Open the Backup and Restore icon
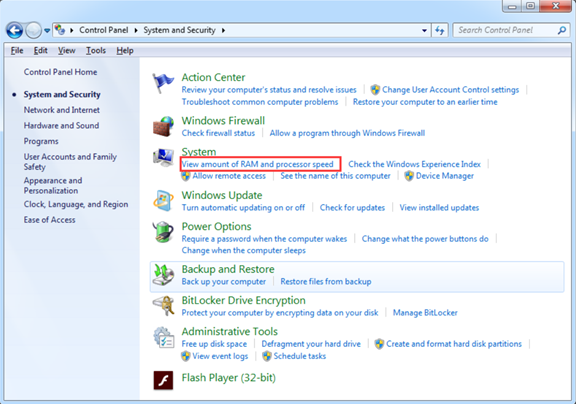Viewport: 576px width, 404px height. click(x=163, y=275)
